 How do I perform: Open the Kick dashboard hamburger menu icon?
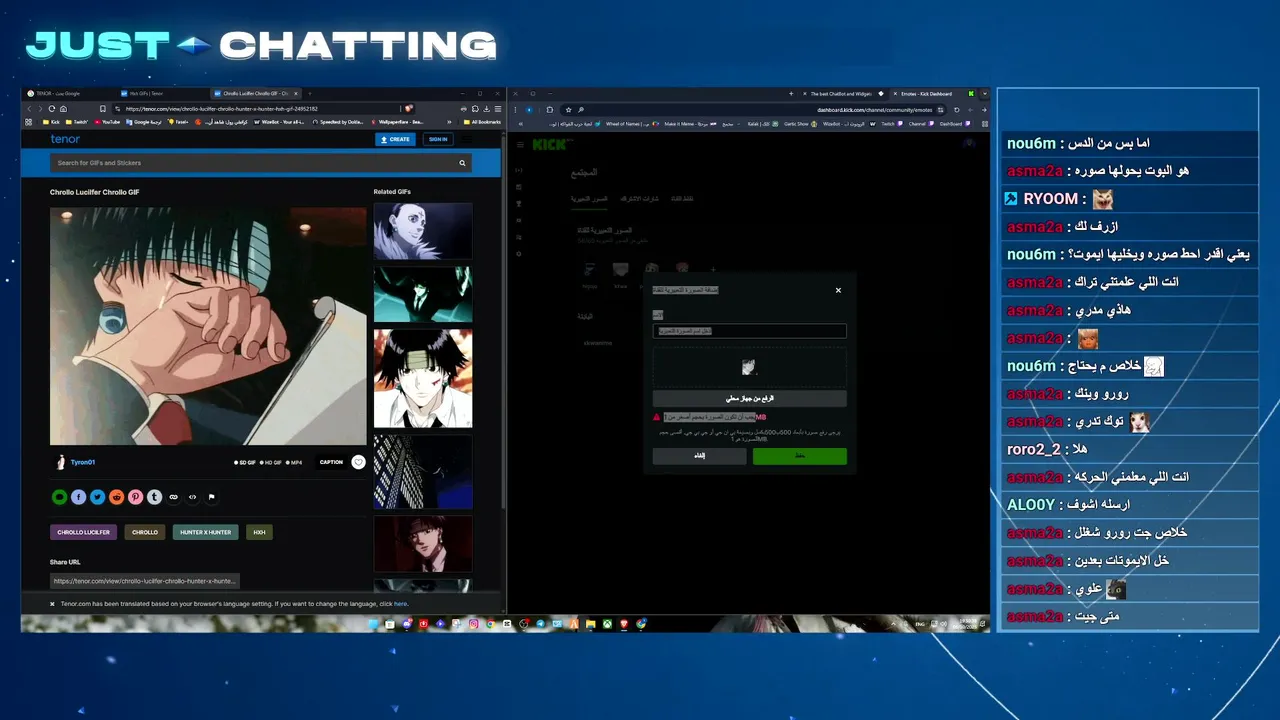point(520,145)
